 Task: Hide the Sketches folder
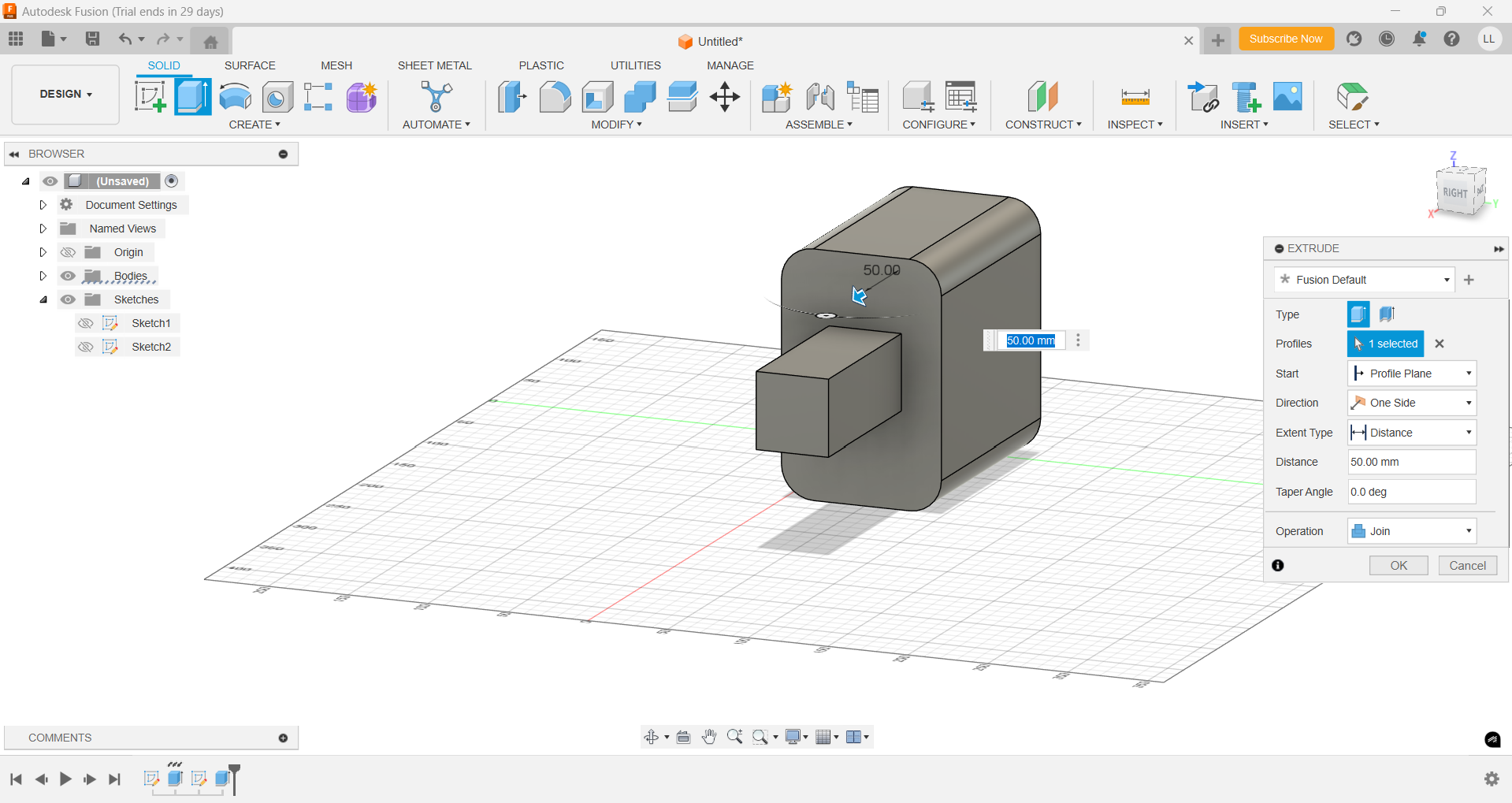point(69,299)
